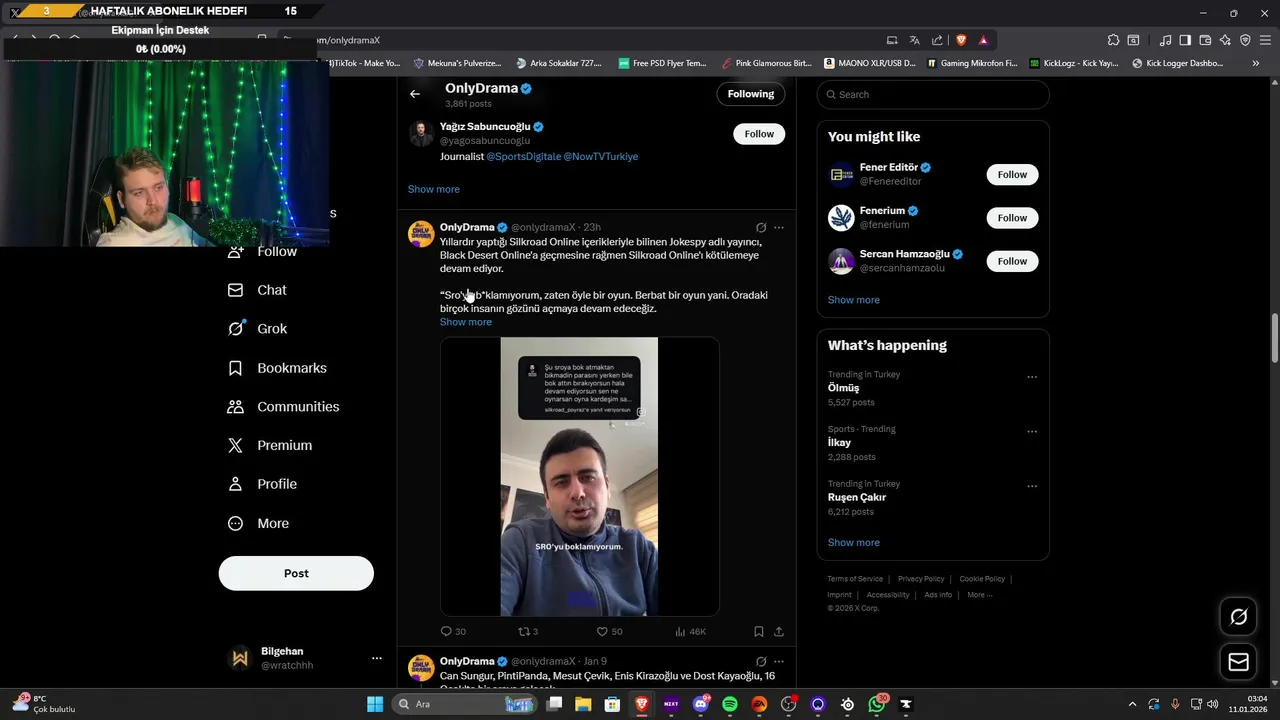Repost the Jokespy post with 3 reposts

tap(527, 632)
